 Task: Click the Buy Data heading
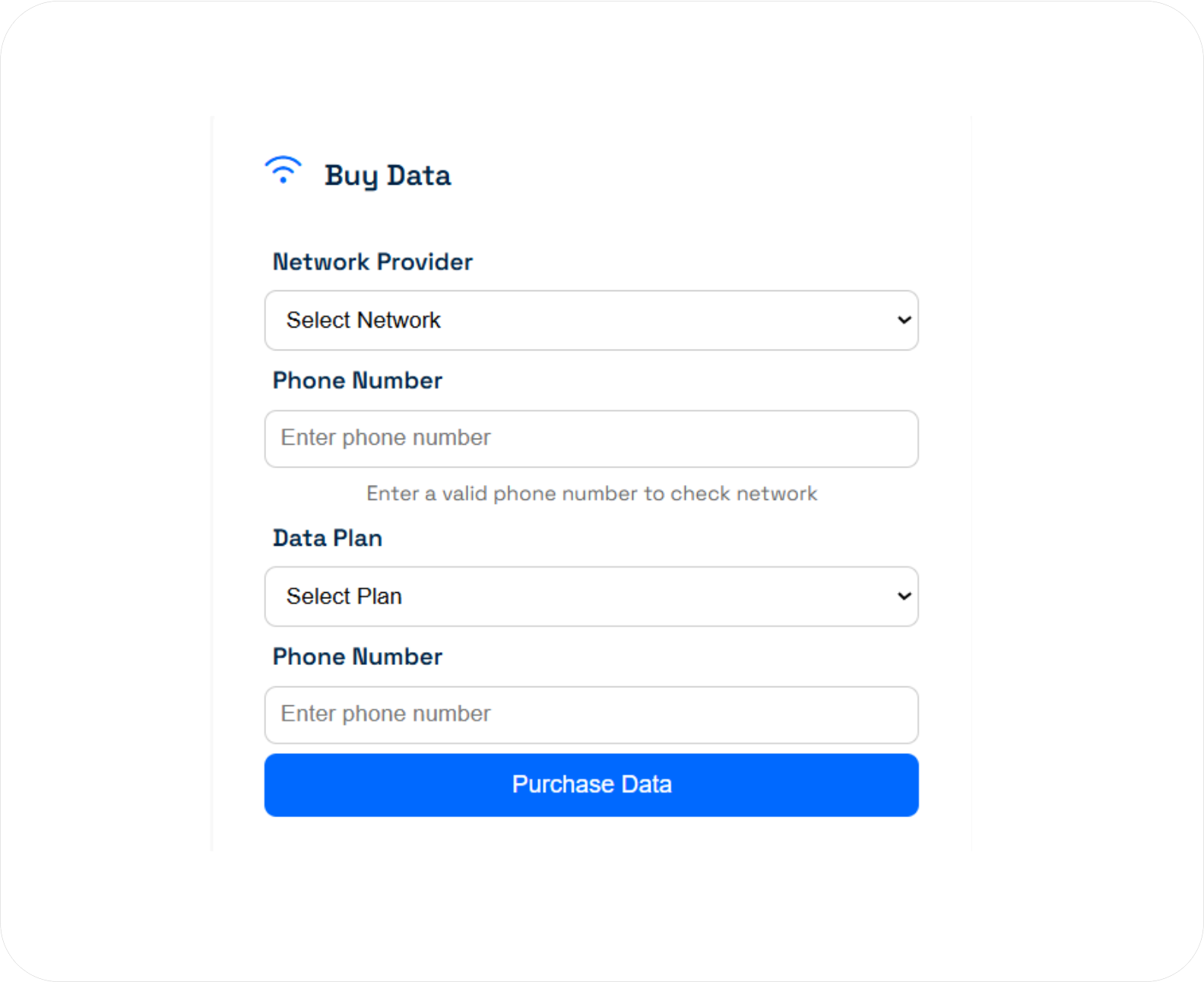coord(388,174)
